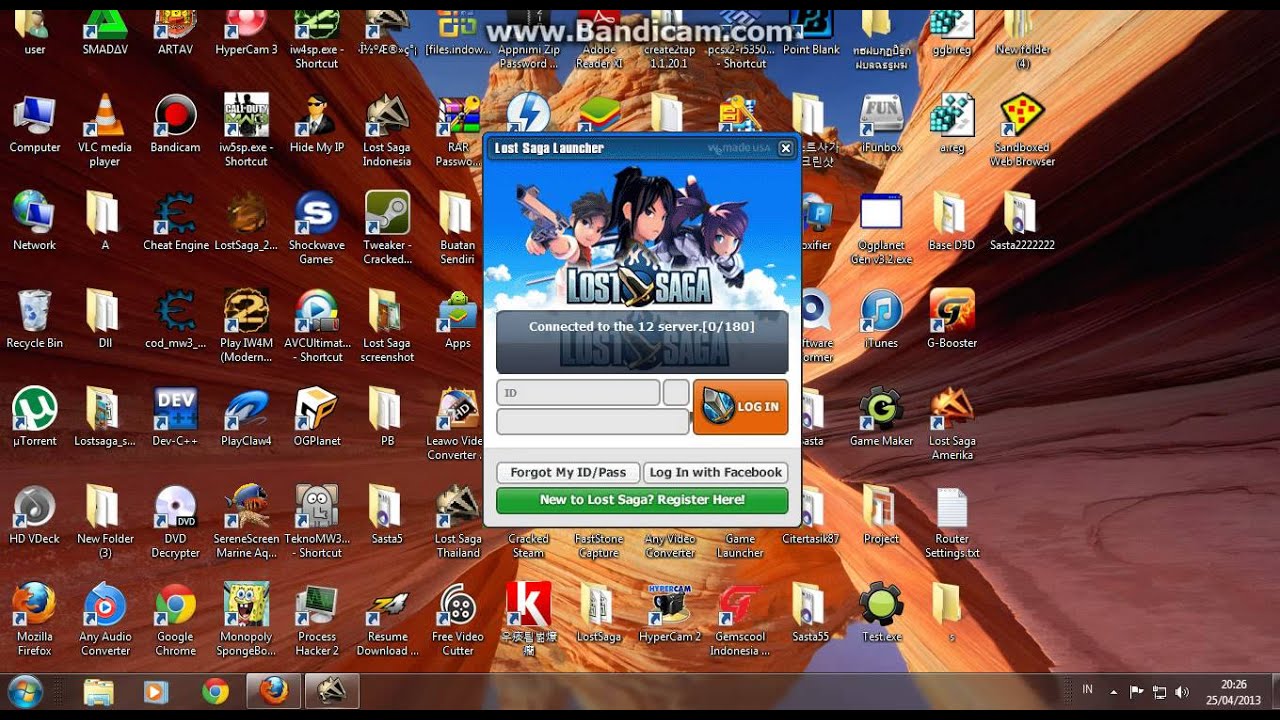
Task: Open the Tweaker - Cracked Steam icon
Action: coord(387,229)
